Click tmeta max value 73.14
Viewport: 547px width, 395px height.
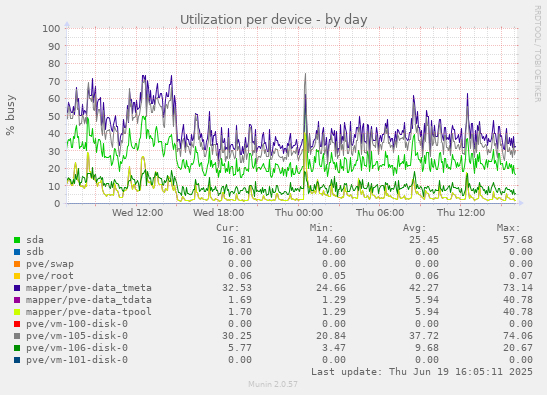[518, 288]
